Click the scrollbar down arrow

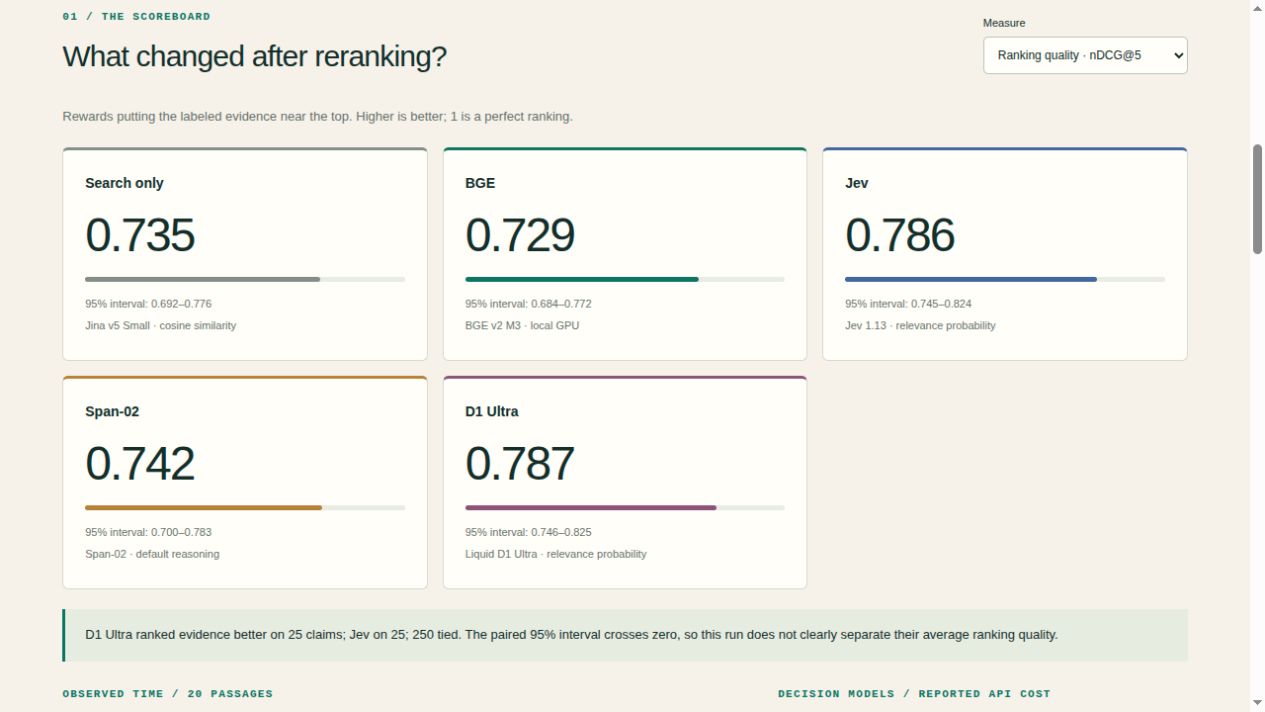1257,703
